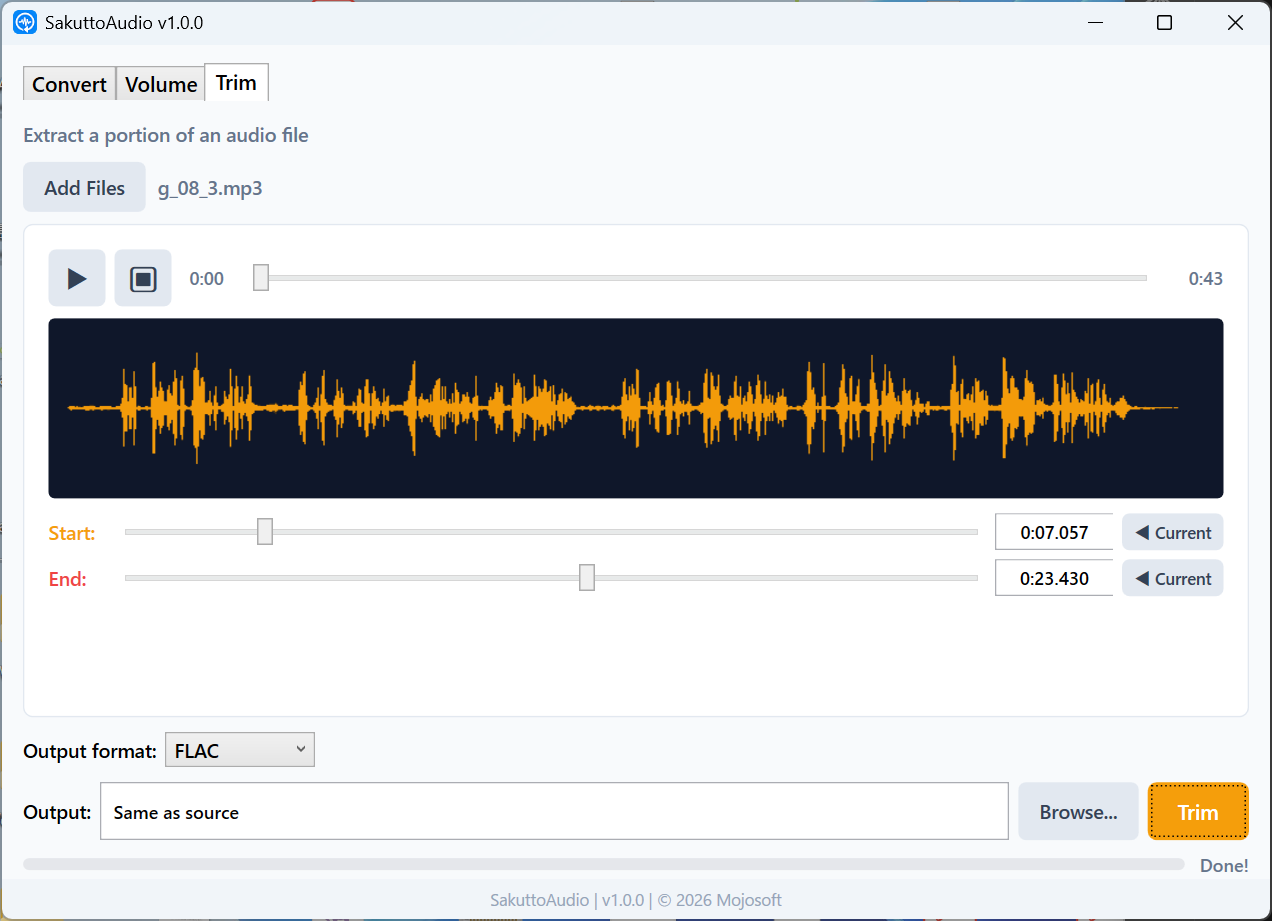Image resolution: width=1272 pixels, height=921 pixels.
Task: Select FLAC format from the combo box
Action: coord(239,749)
